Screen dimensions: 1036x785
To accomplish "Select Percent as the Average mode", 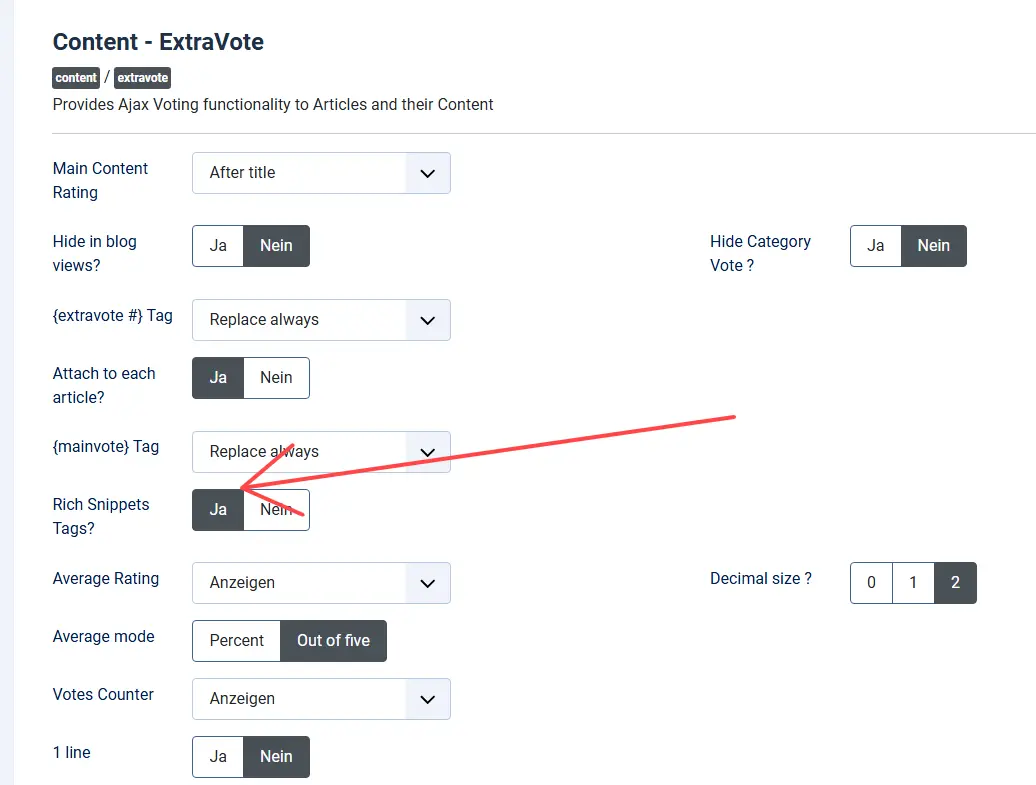I will pos(237,641).
